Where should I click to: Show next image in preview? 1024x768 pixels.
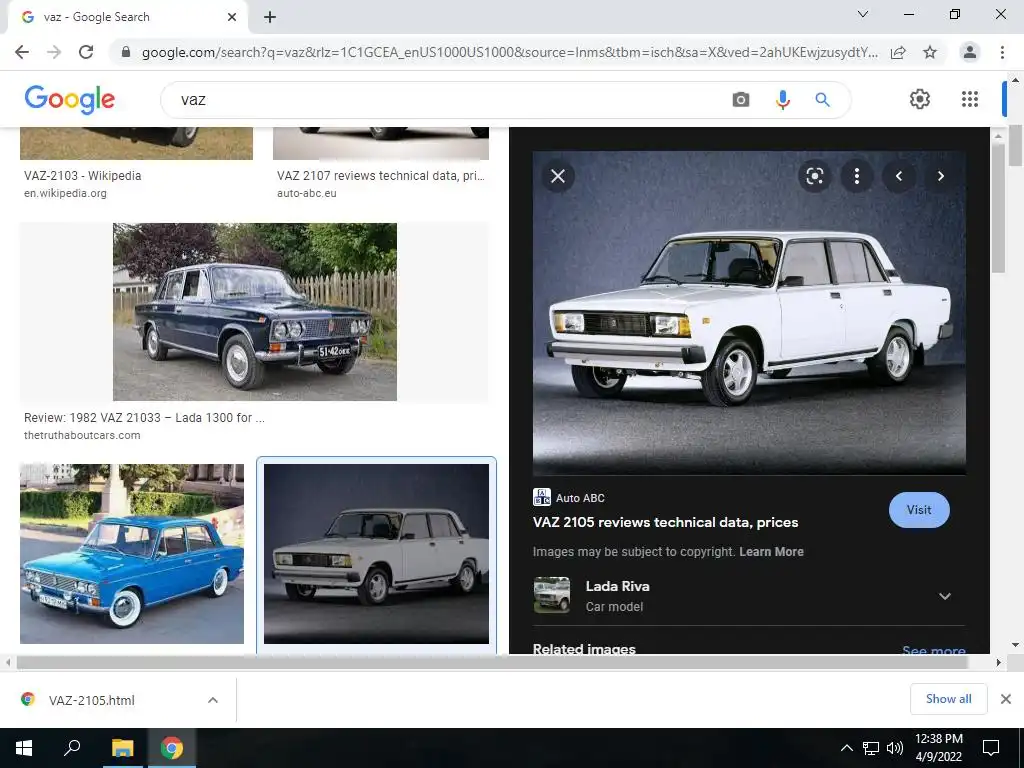[x=940, y=176]
